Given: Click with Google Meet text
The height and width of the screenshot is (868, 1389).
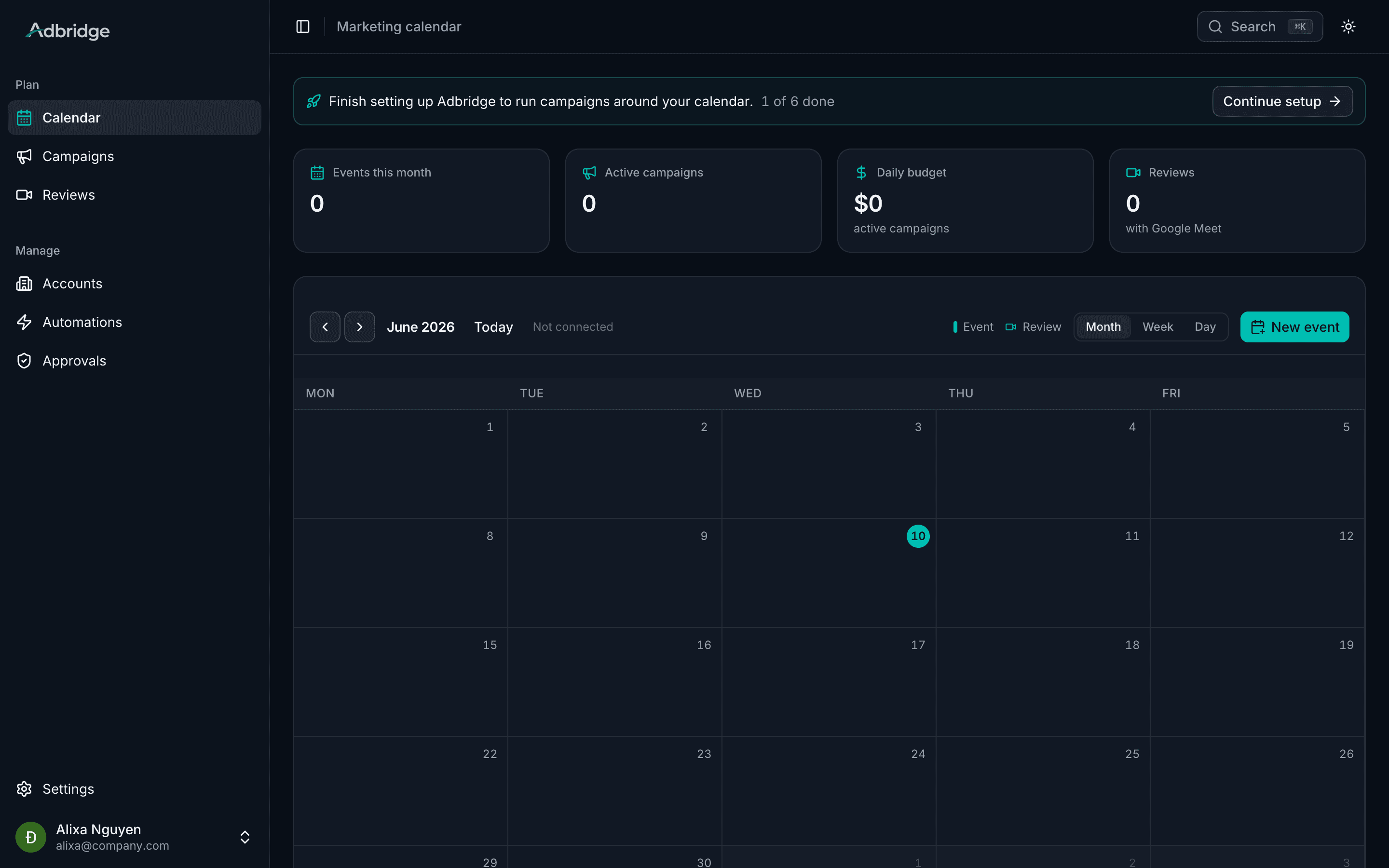Looking at the screenshot, I should pyautogui.click(x=1173, y=228).
